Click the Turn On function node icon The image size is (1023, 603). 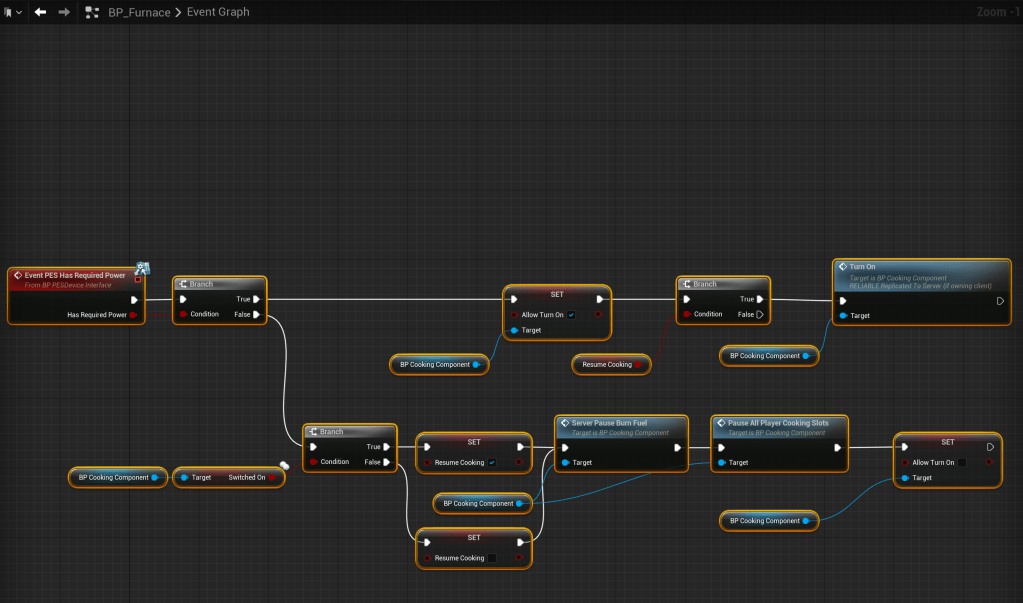[x=842, y=267]
